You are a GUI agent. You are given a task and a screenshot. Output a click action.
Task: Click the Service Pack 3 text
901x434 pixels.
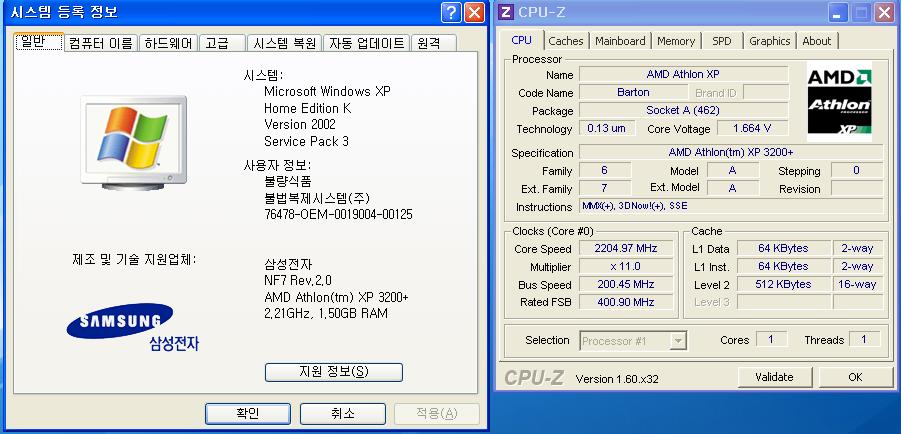click(306, 141)
